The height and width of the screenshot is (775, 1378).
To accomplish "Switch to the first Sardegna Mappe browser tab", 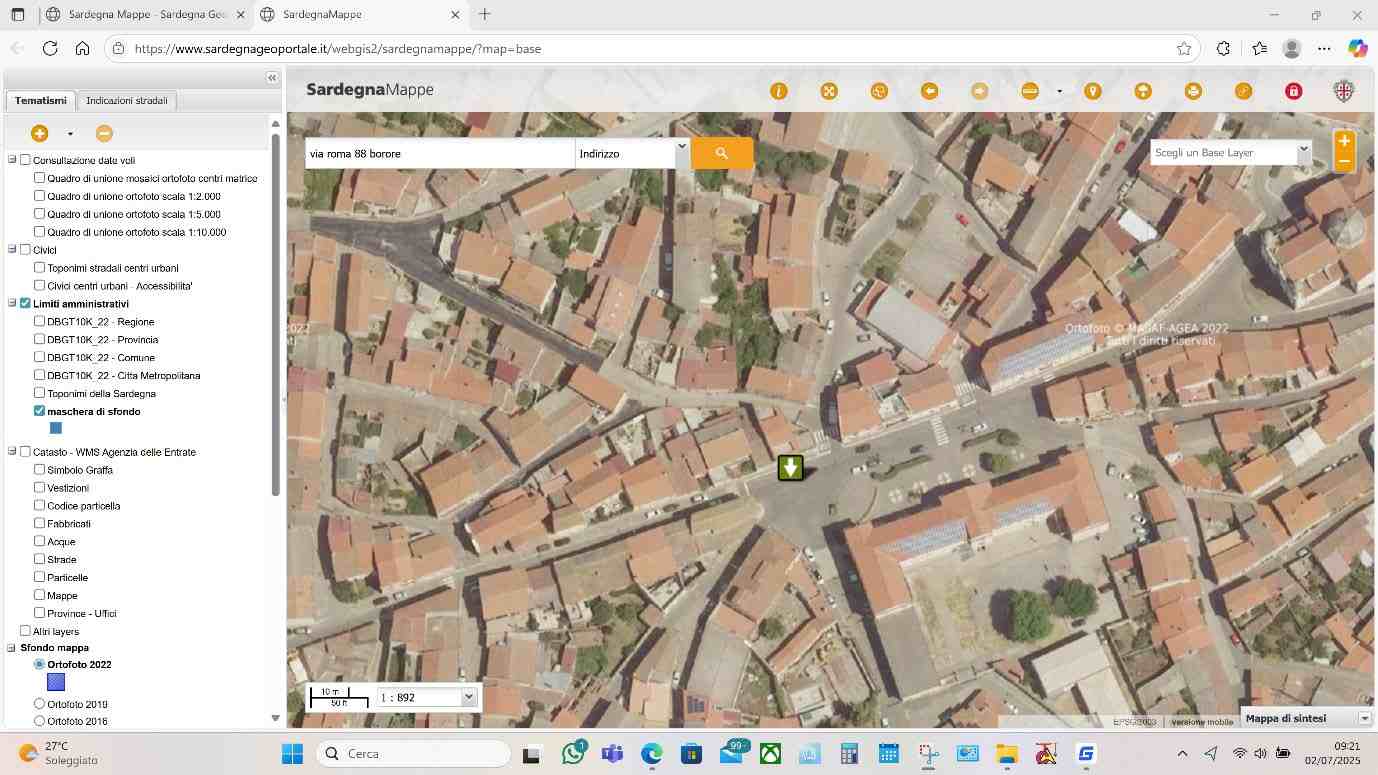I will [143, 15].
